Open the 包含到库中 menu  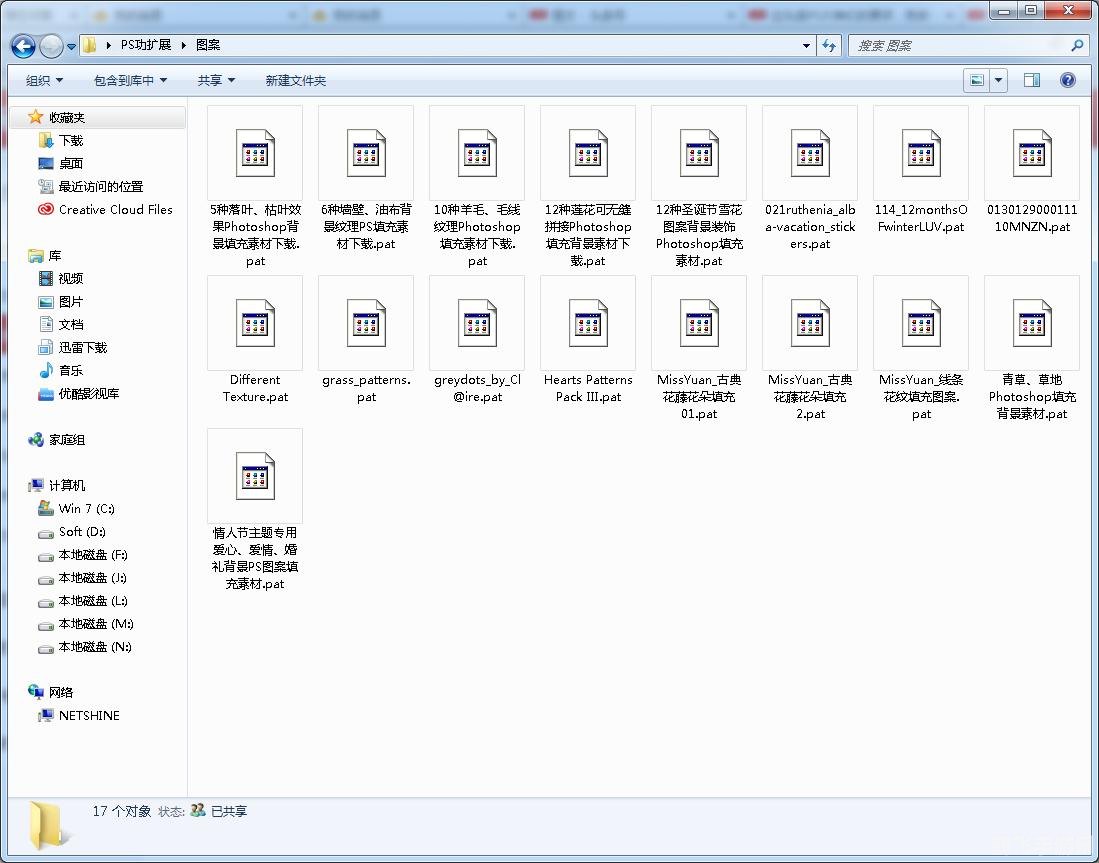[x=130, y=81]
